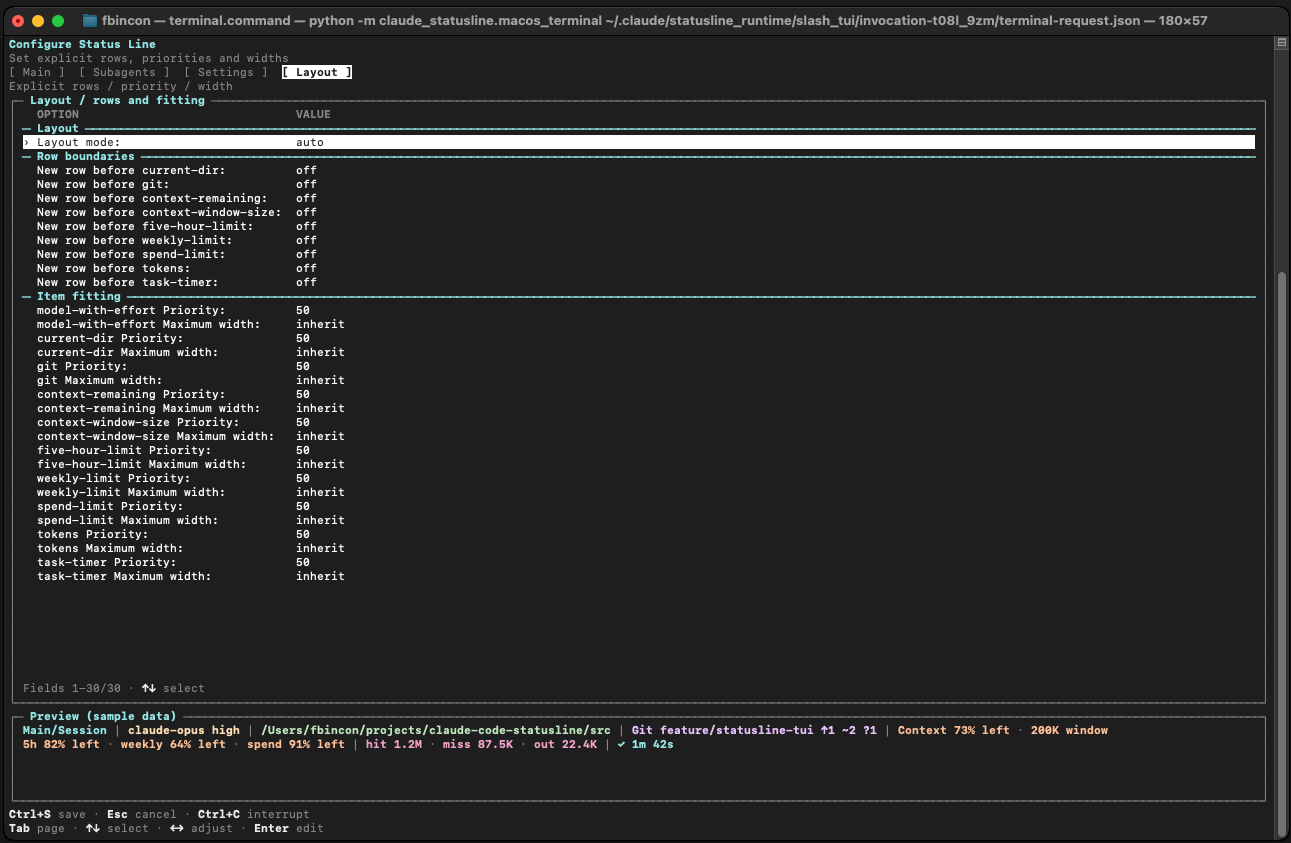Click the 'auto' value of Layout mode
This screenshot has height=843, width=1291.
pyautogui.click(x=310, y=142)
